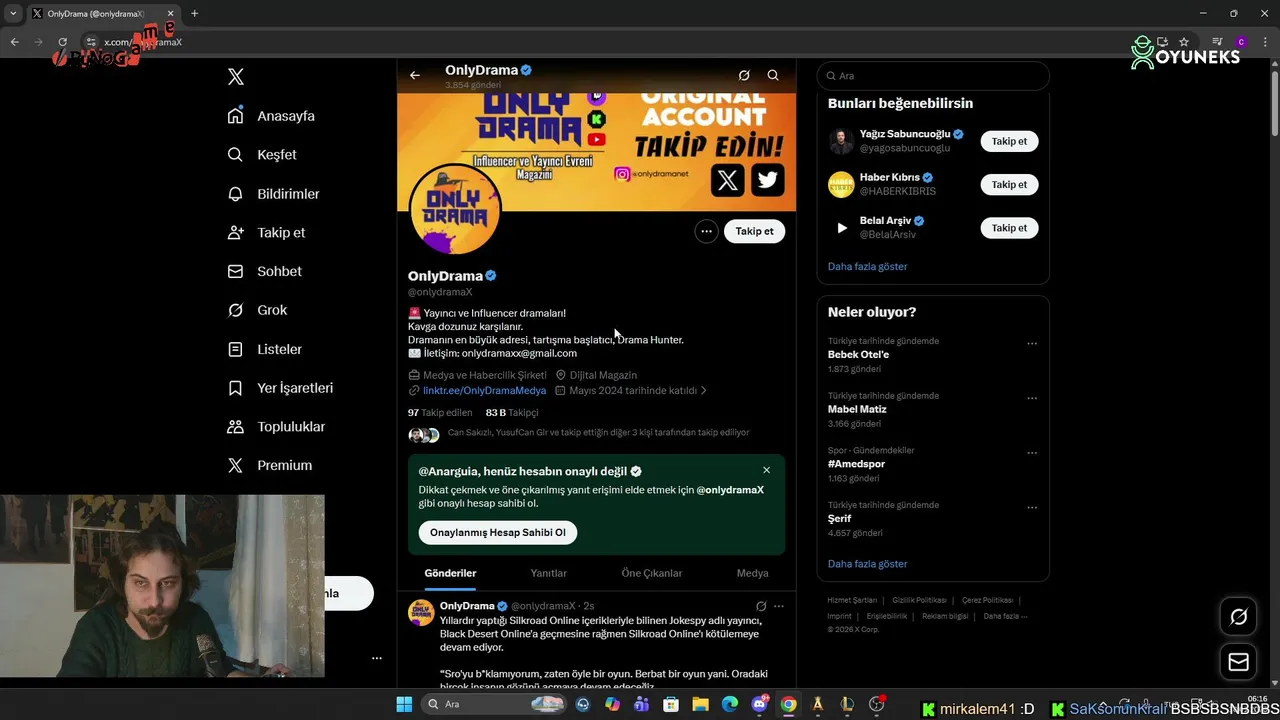View 97 Takip edilen following list
The height and width of the screenshot is (720, 1280).
440,413
